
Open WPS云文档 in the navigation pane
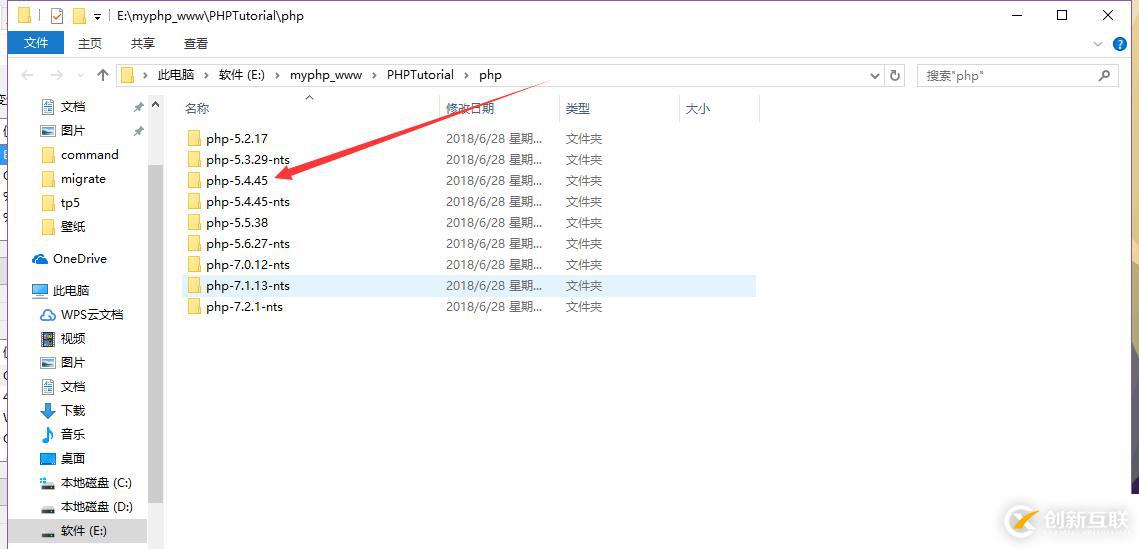(x=91, y=315)
